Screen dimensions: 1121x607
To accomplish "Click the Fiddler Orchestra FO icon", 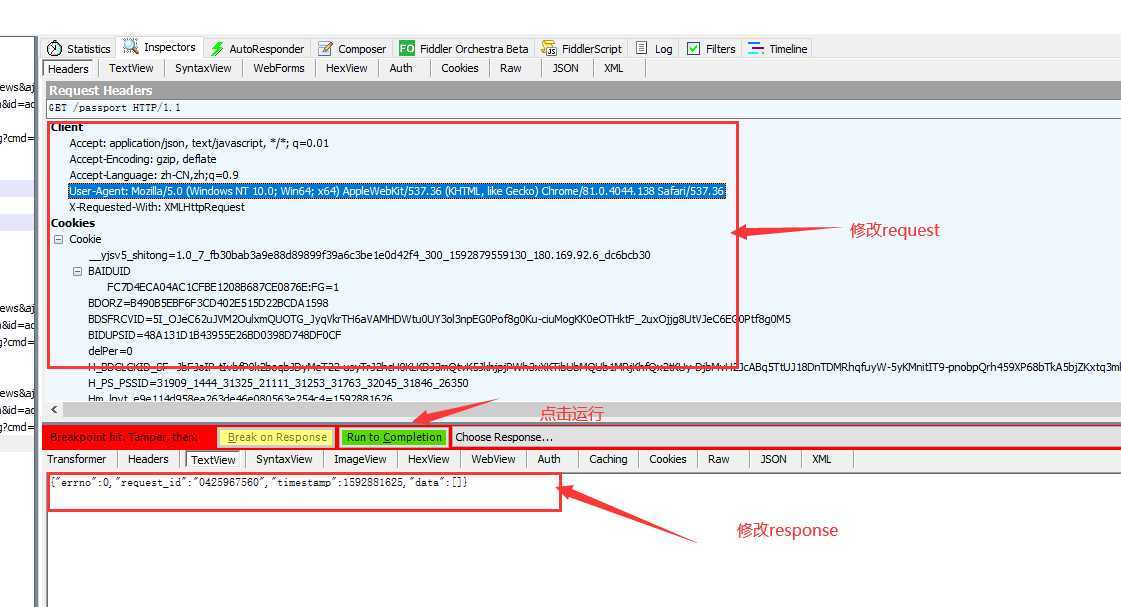I will pyautogui.click(x=407, y=49).
